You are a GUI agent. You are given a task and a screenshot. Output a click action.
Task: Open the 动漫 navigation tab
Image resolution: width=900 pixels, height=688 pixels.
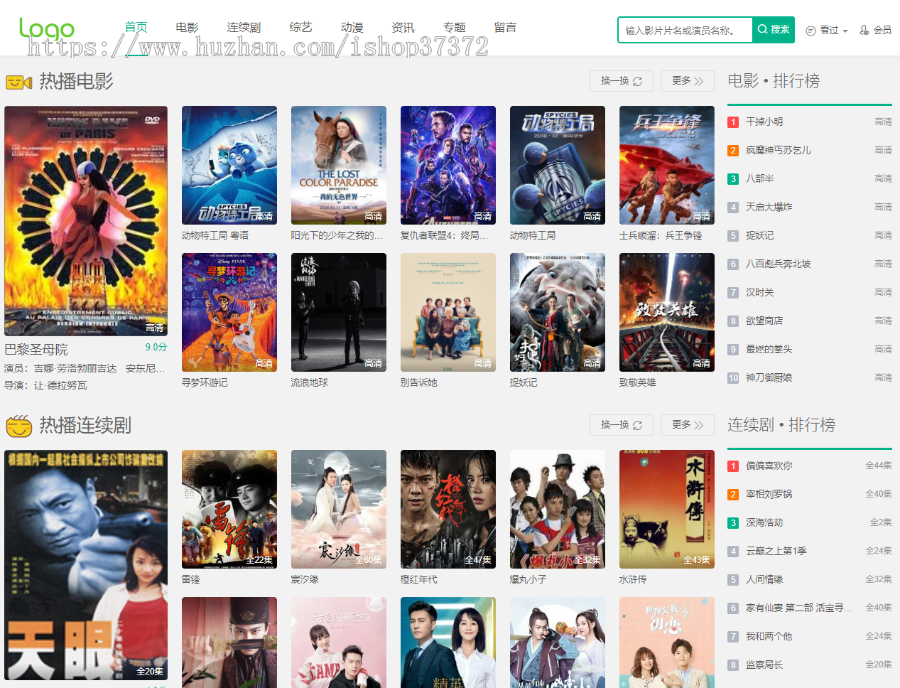click(352, 27)
